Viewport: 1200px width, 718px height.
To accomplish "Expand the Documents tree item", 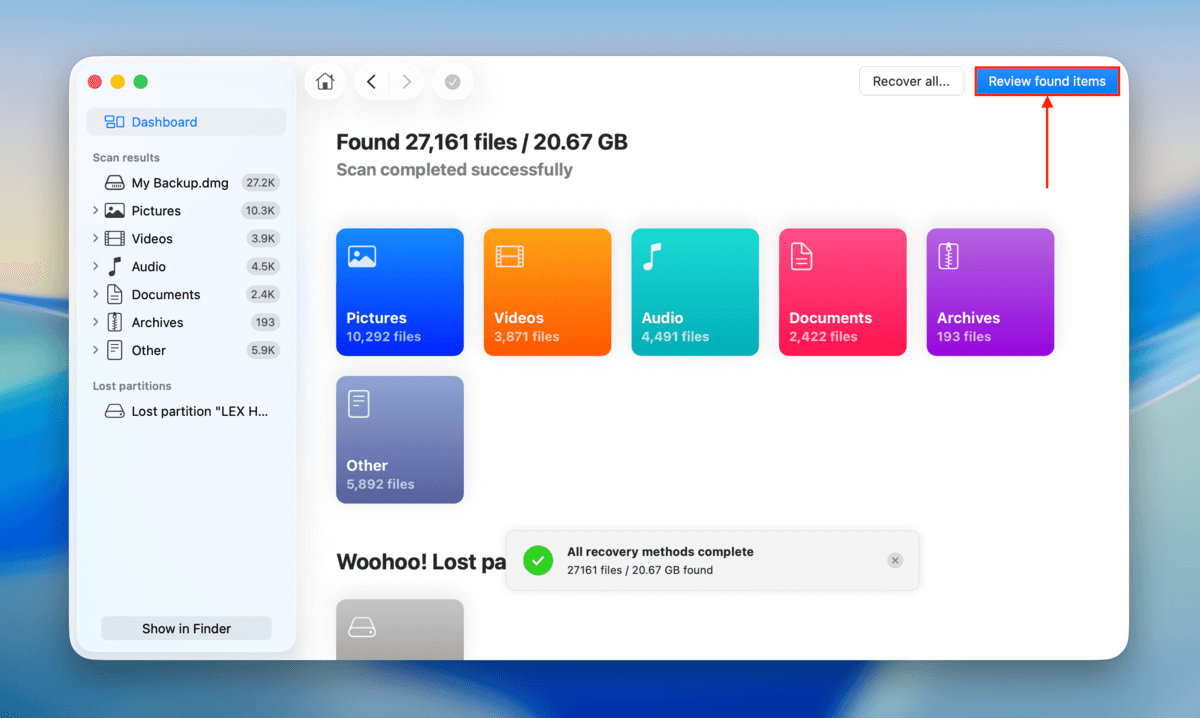I will pos(95,295).
